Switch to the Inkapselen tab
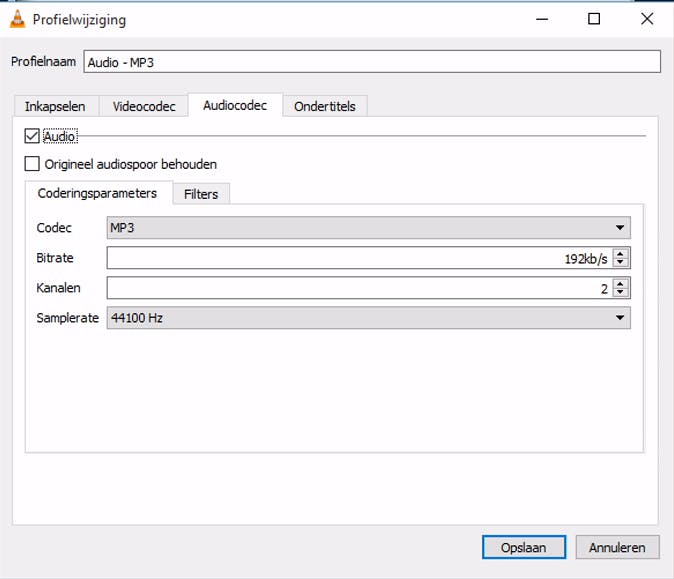 pos(55,106)
